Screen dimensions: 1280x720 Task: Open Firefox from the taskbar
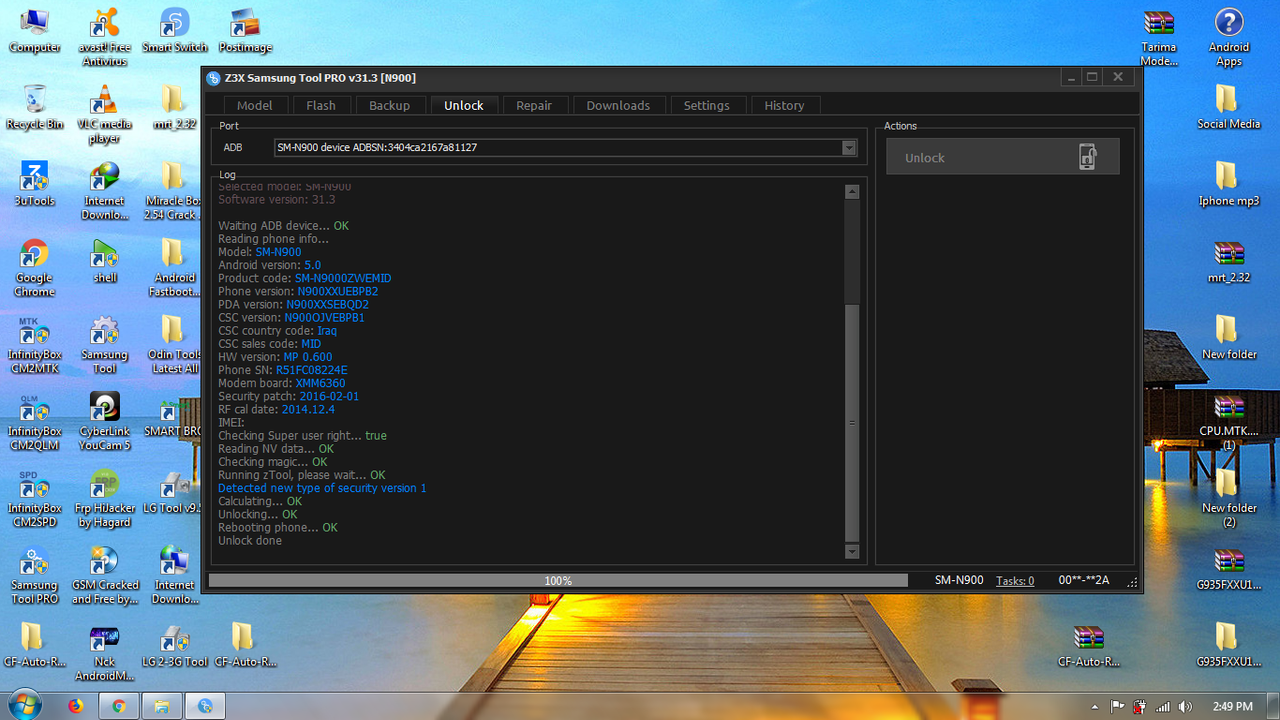(75, 706)
